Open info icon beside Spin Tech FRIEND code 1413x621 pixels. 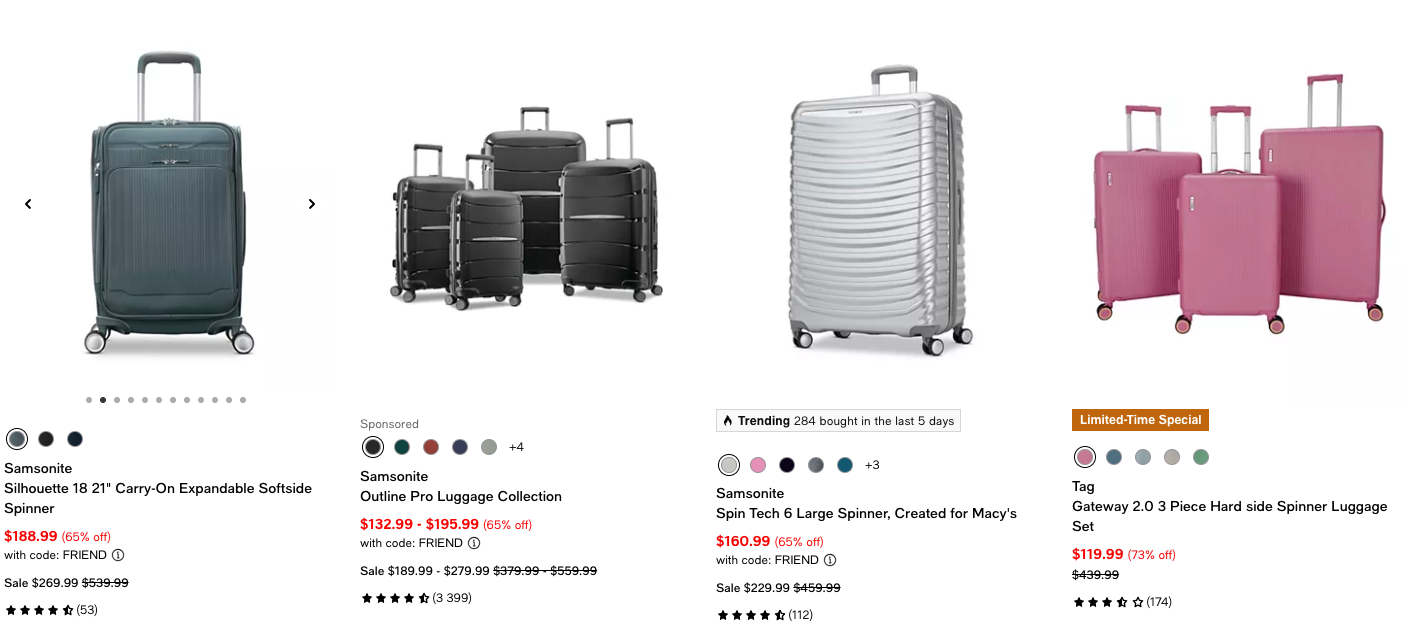(830, 560)
